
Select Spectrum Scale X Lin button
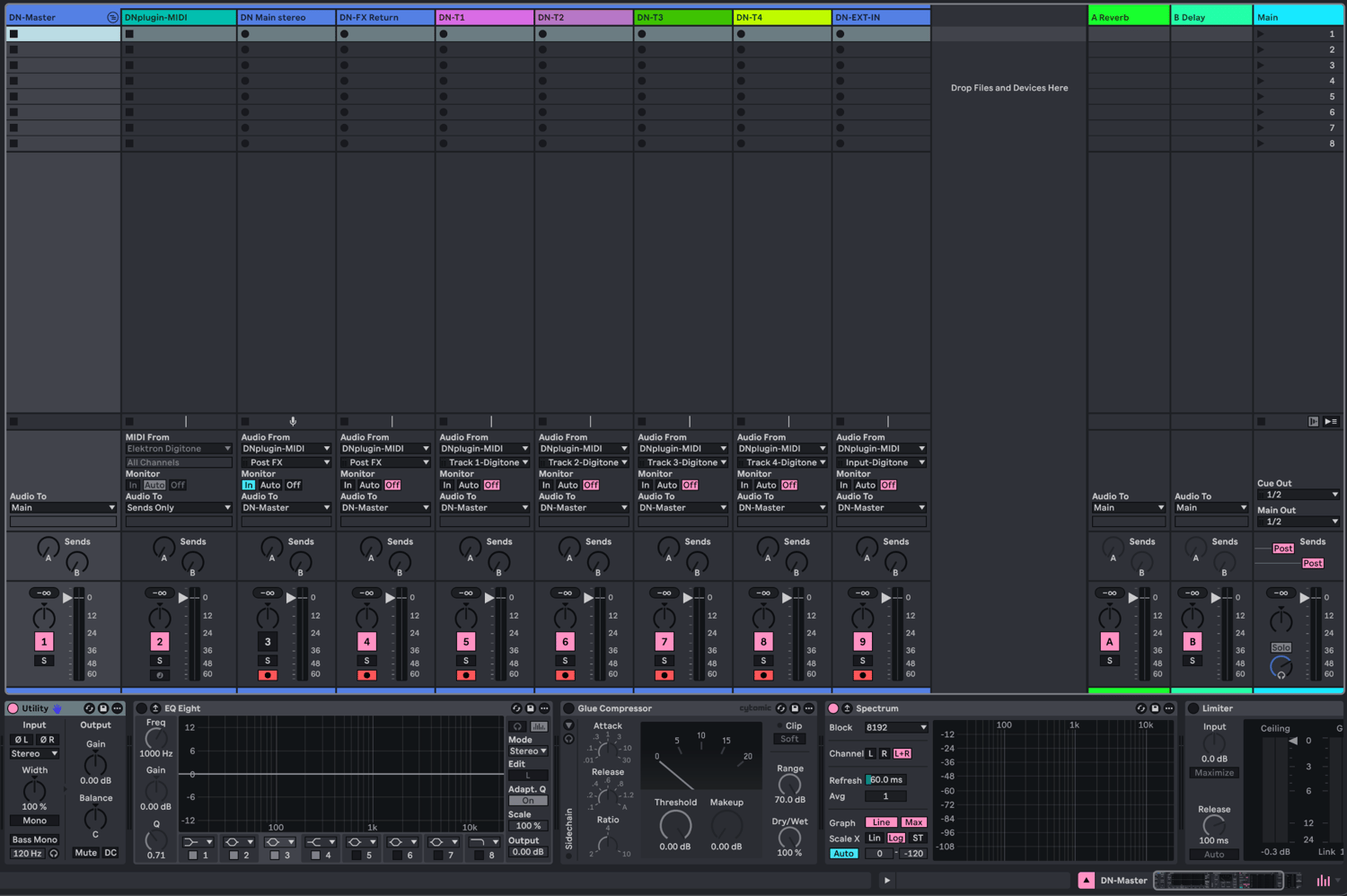[x=875, y=839]
